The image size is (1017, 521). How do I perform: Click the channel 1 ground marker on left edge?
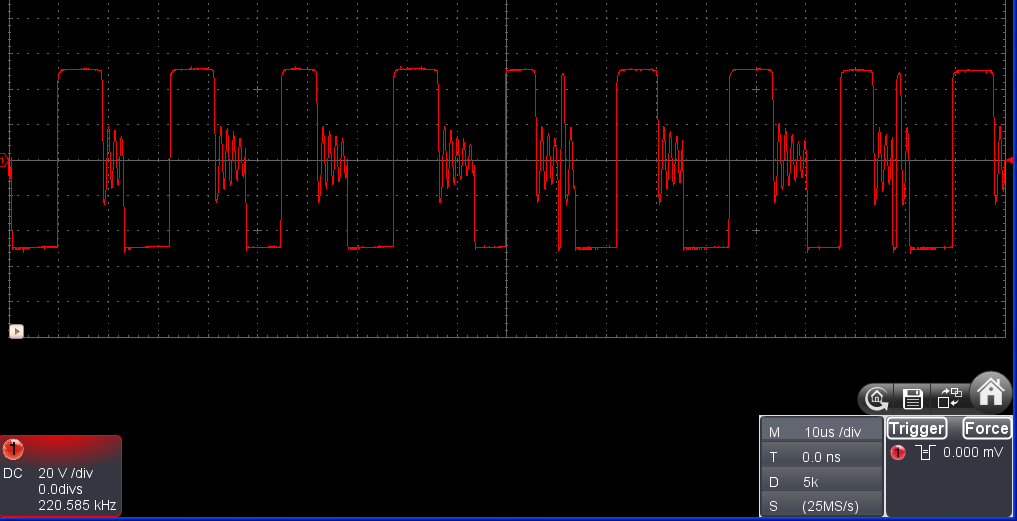coord(4,160)
